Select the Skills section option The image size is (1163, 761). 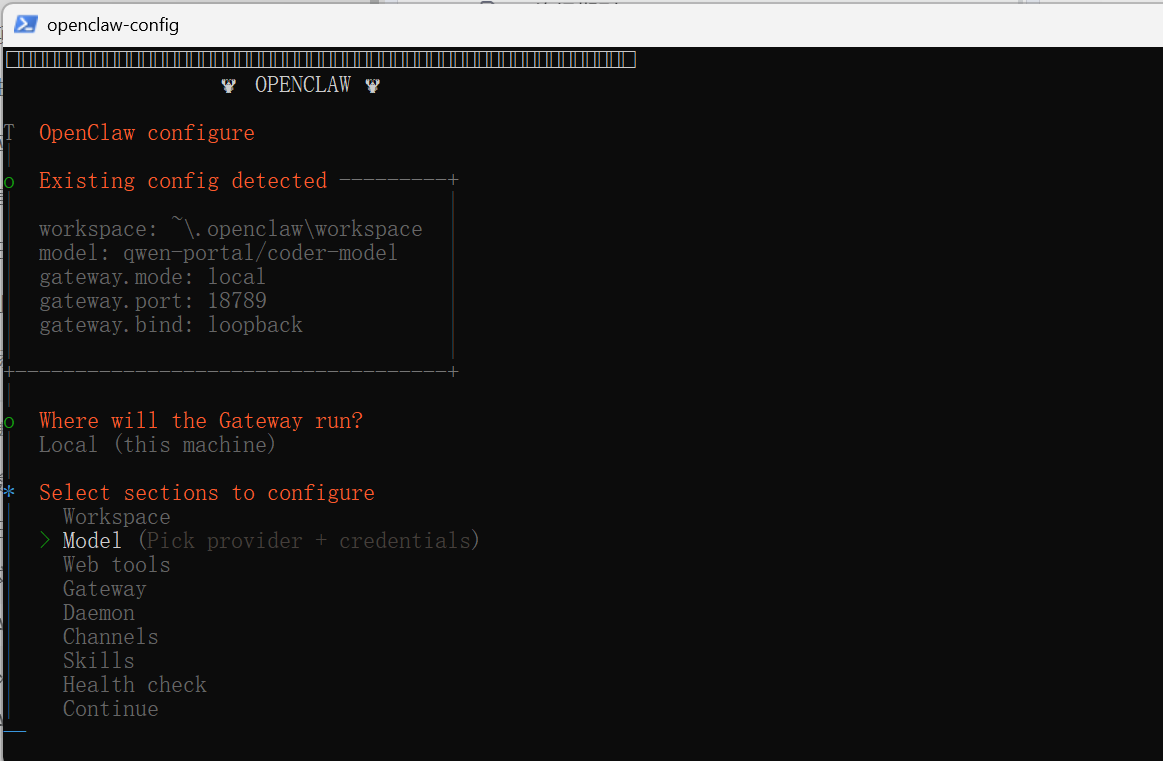[99, 661]
